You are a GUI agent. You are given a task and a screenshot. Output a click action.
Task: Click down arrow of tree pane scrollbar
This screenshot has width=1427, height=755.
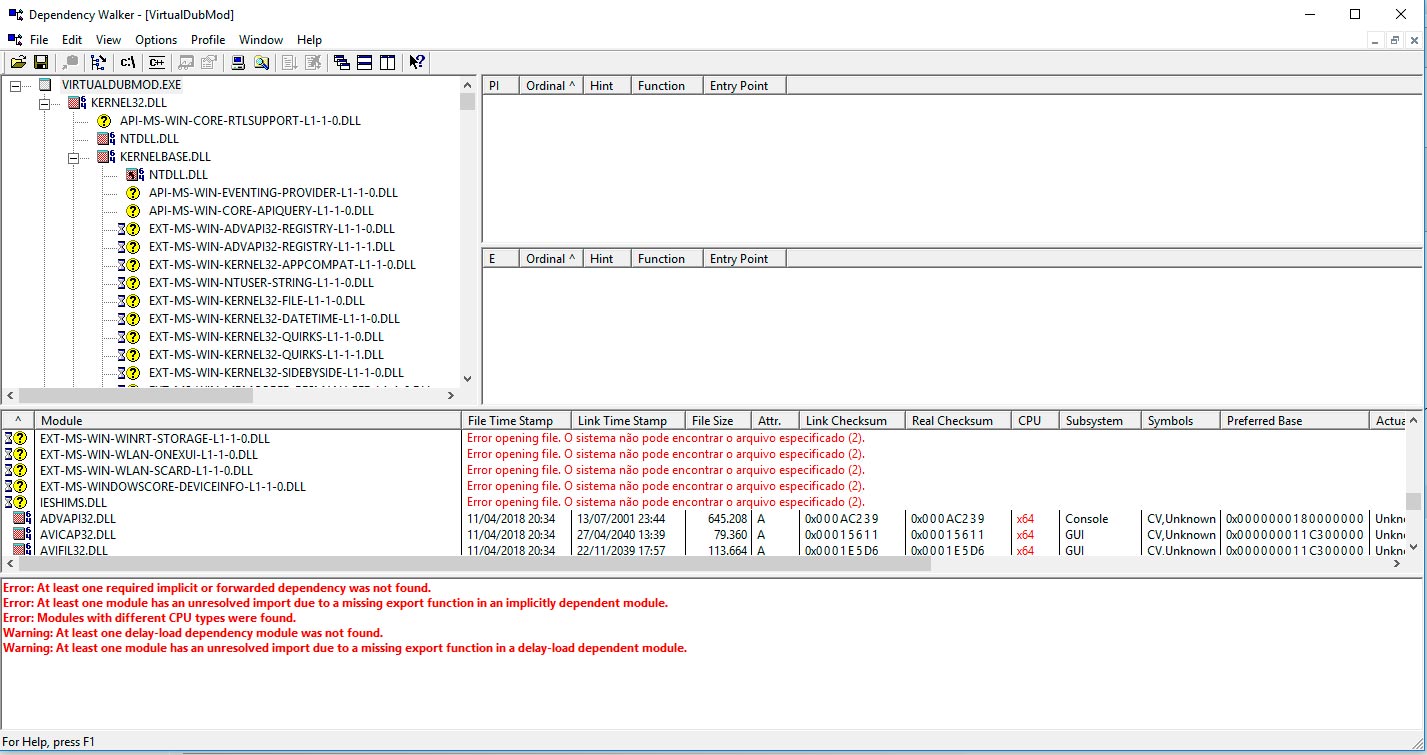point(467,379)
